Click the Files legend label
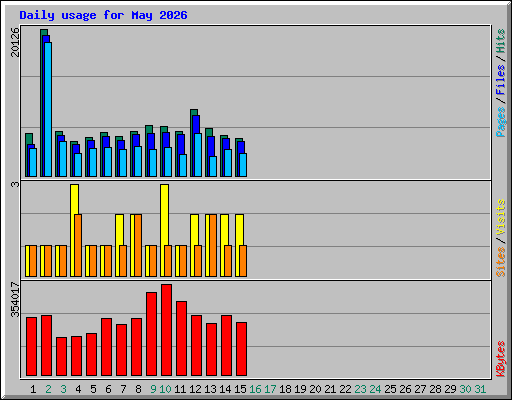 click(500, 79)
